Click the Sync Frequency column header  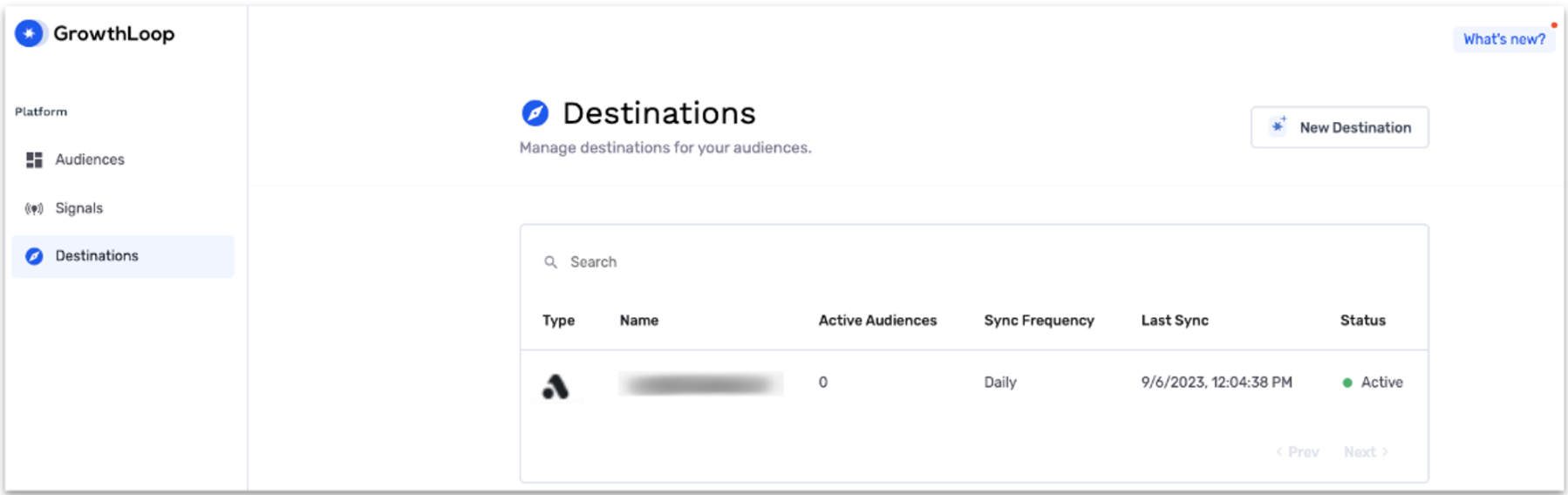point(1039,321)
